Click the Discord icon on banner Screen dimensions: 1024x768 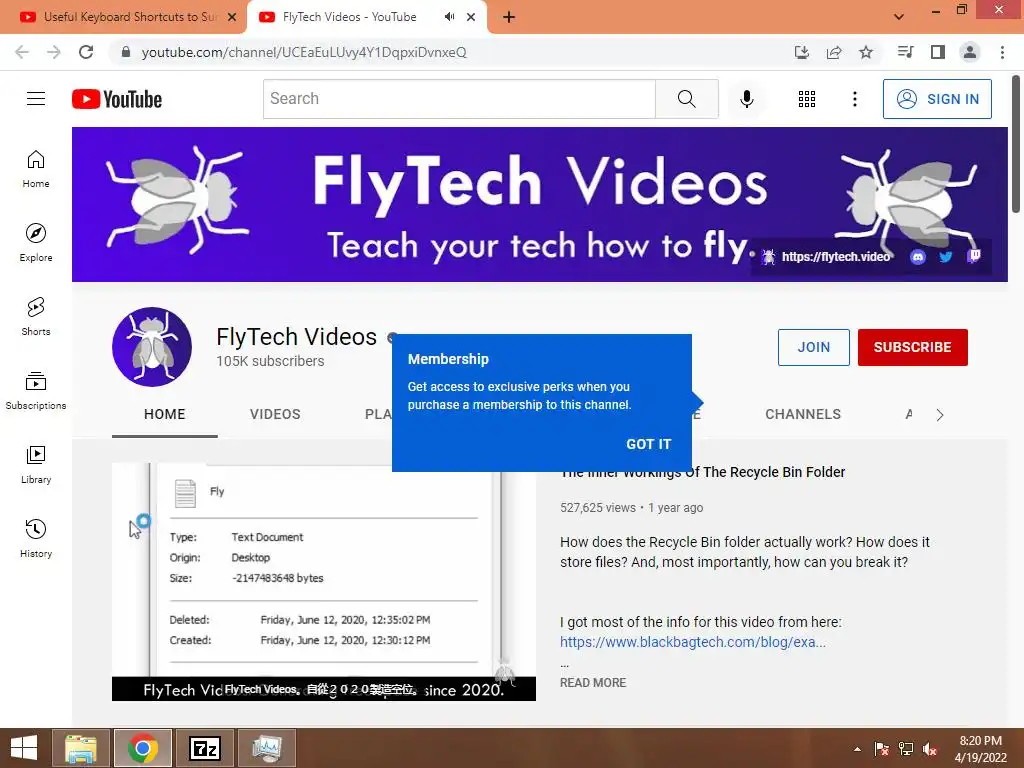(x=918, y=257)
